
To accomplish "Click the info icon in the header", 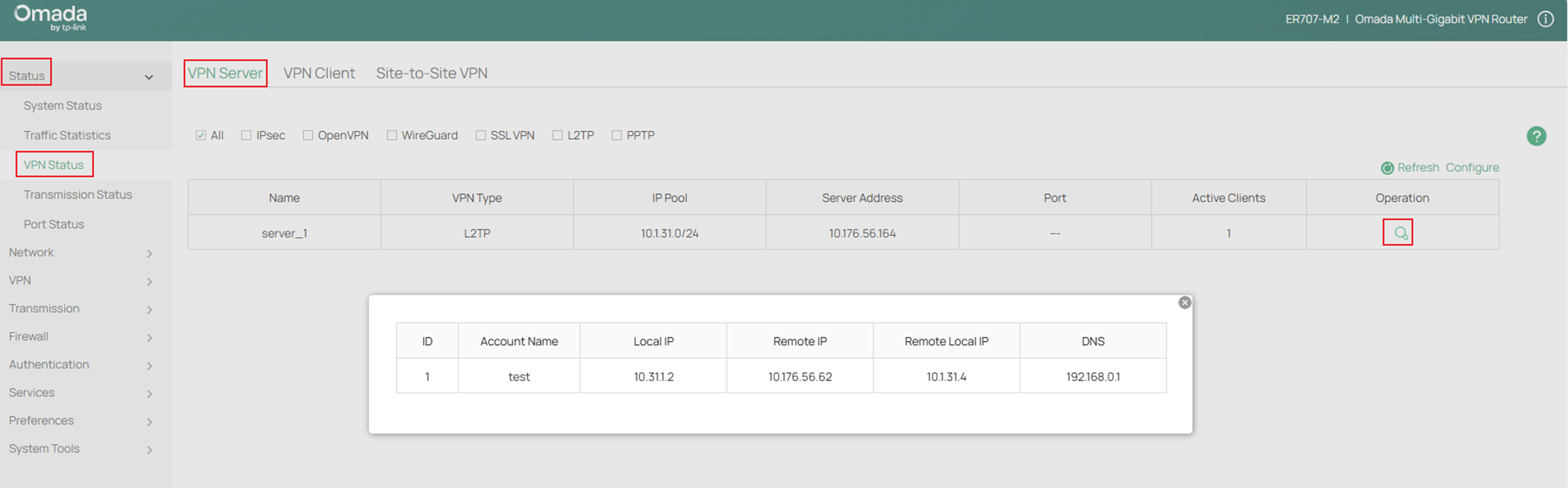I will pos(1545,19).
